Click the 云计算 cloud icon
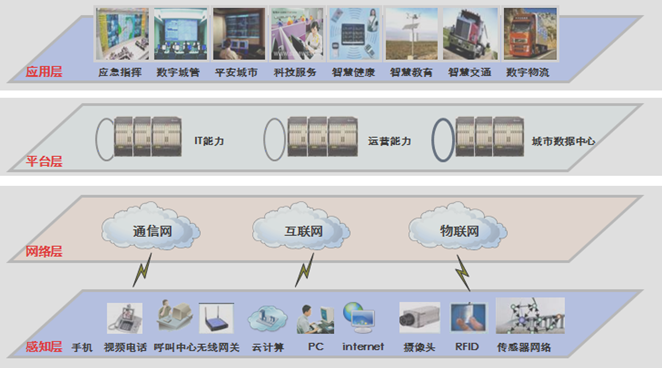The image size is (662, 368). click(267, 319)
